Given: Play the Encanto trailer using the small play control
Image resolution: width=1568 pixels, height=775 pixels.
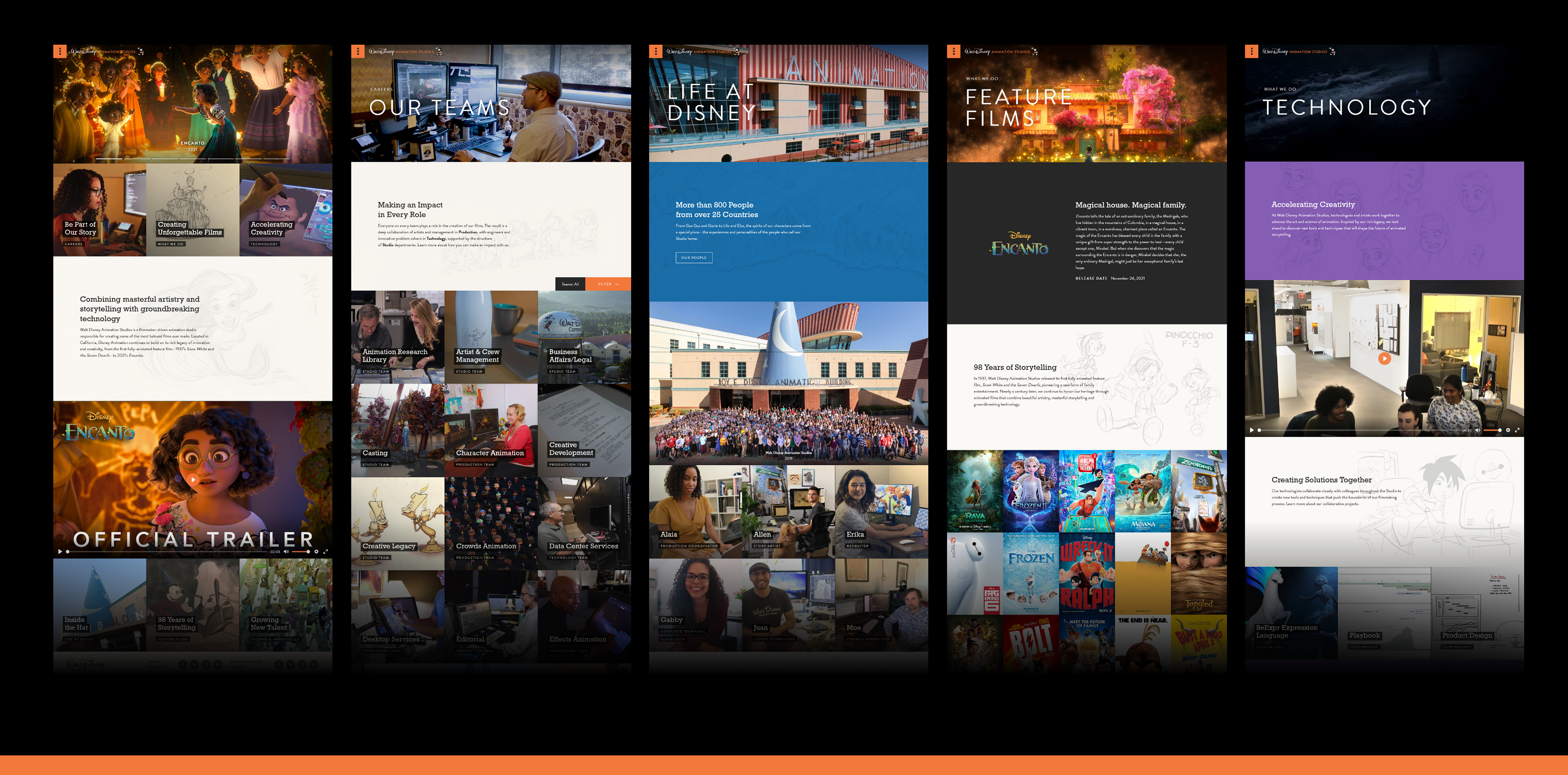Looking at the screenshot, I should point(60,552).
